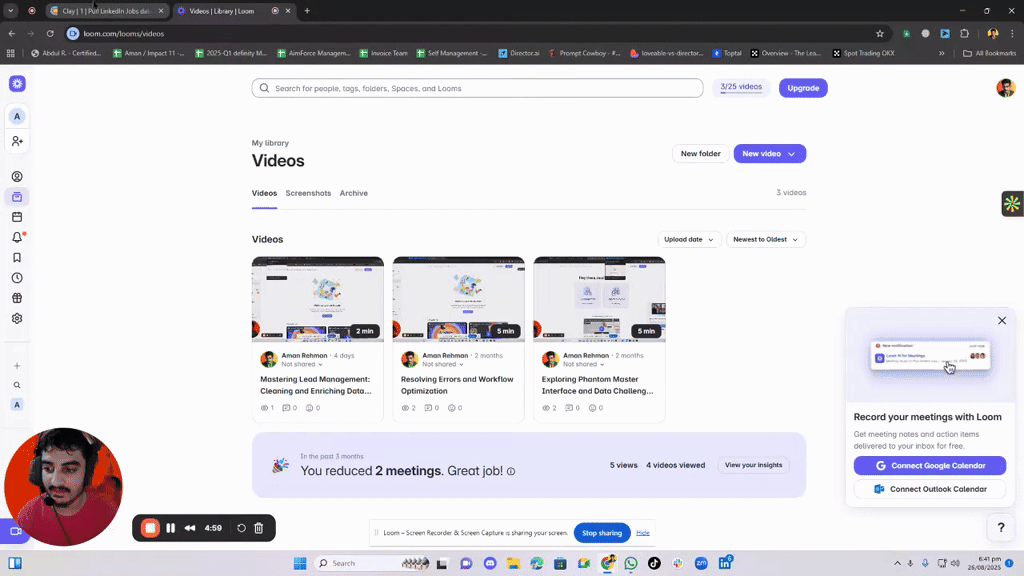This screenshot has width=1024, height=576.
Task: Delete the recording via the trash icon
Action: 258,528
